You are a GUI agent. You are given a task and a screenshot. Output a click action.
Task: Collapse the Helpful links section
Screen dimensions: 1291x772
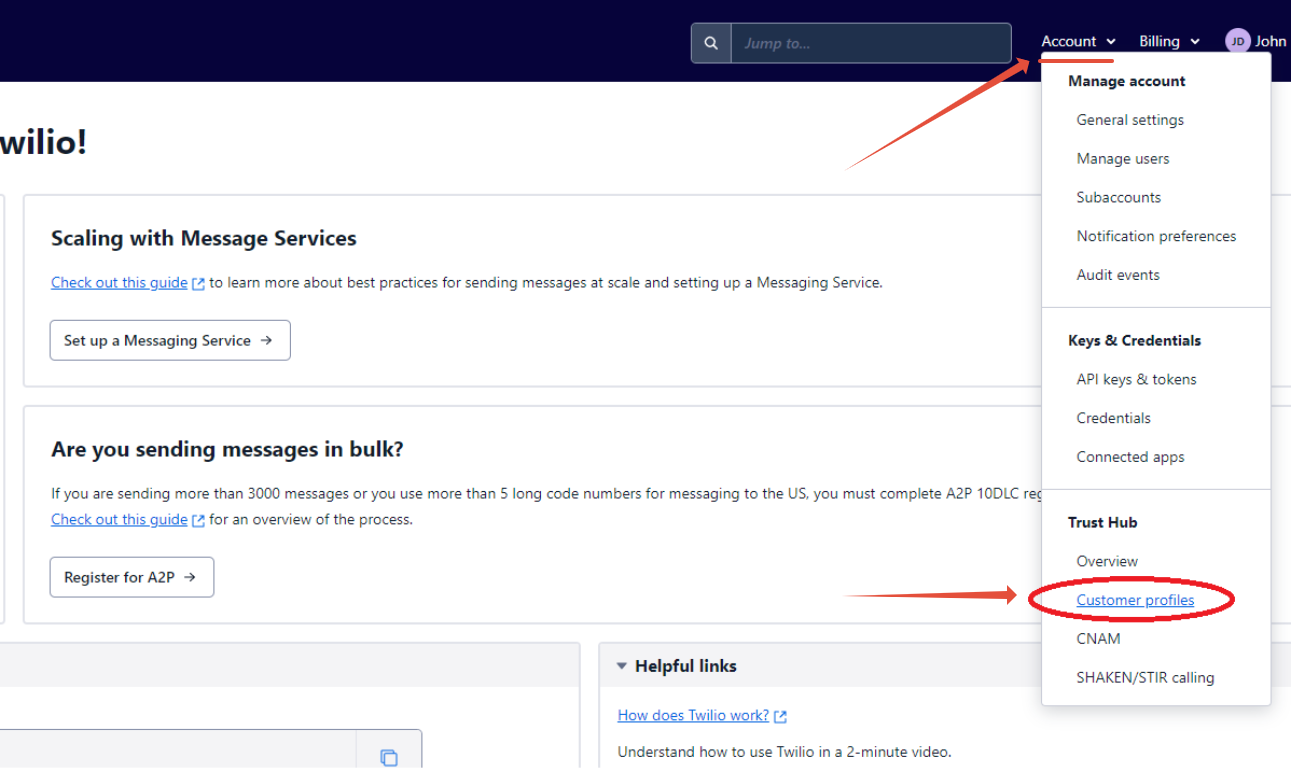[622, 666]
